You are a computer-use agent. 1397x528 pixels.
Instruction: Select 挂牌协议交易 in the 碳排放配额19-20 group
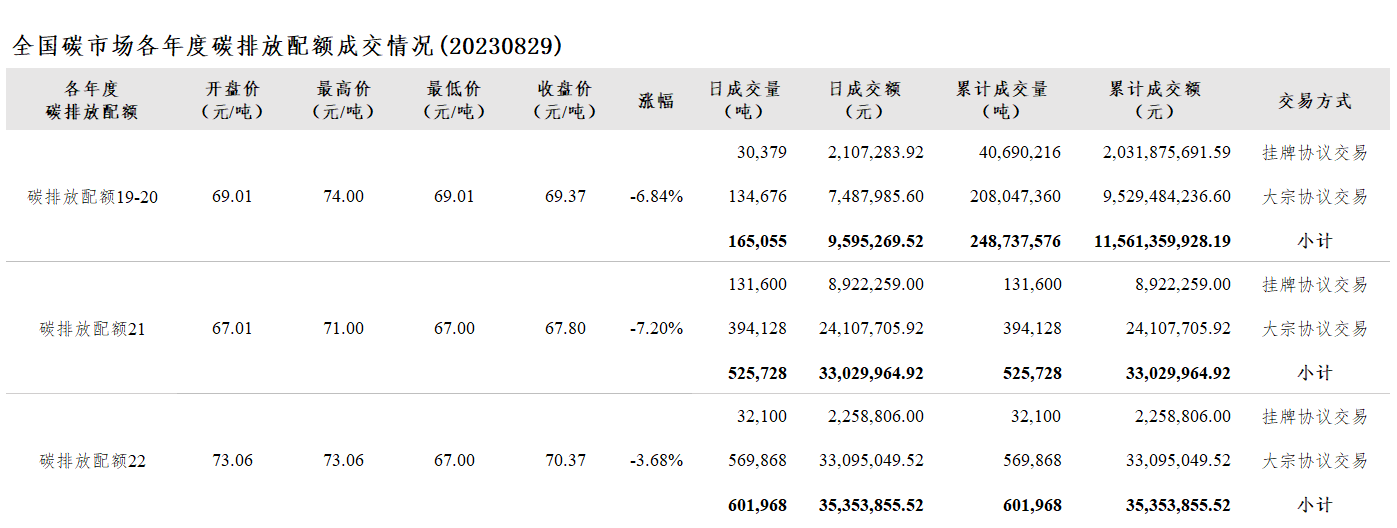coord(1315,153)
